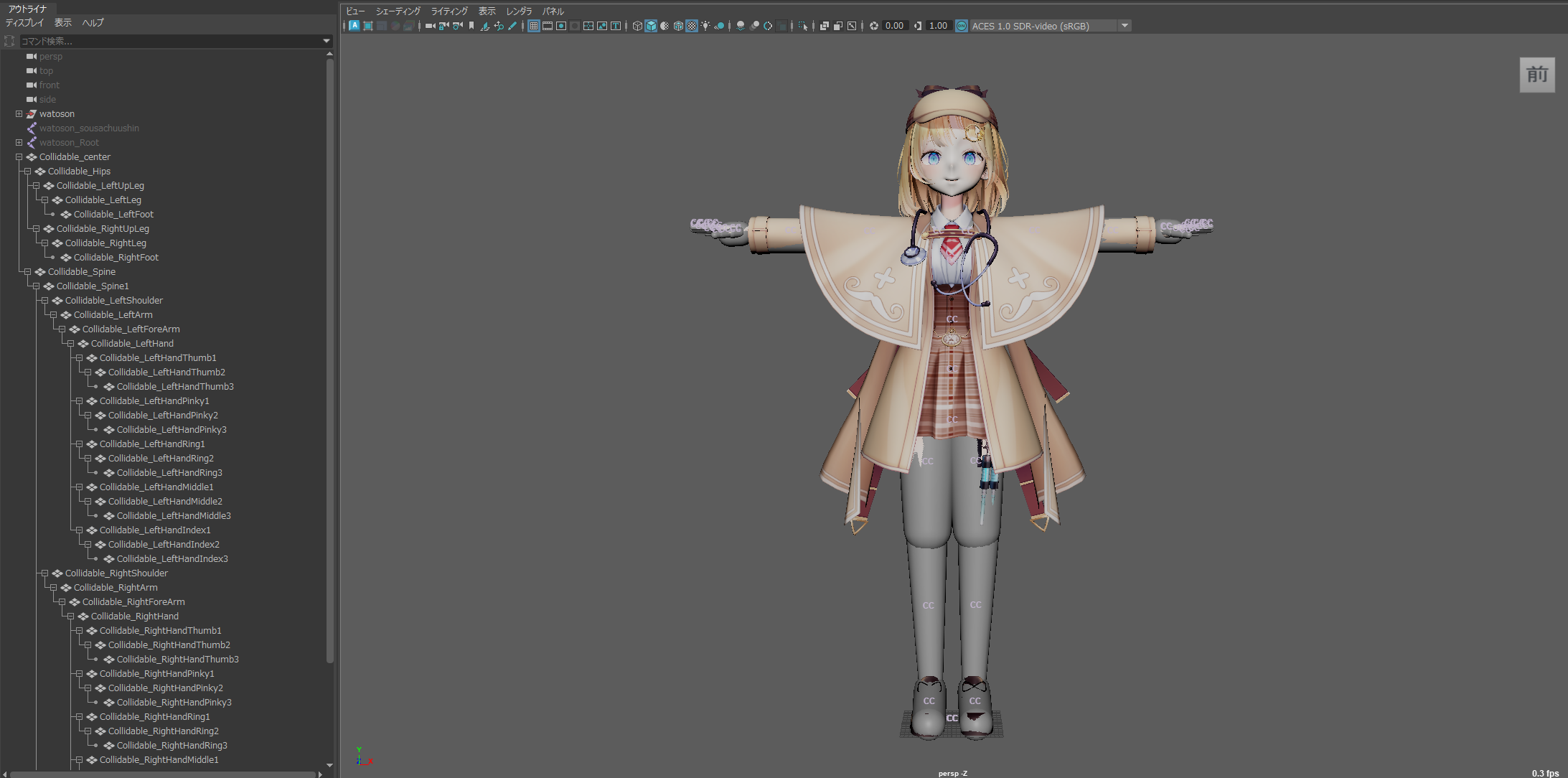
Task: Collapse the Collidable_LeftShoulder node
Action: [44, 300]
